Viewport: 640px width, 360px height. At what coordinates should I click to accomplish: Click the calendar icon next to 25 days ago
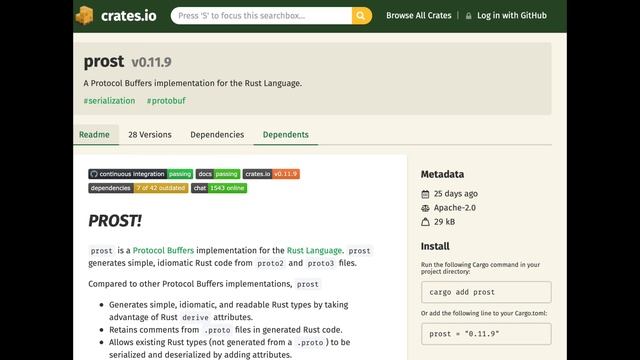tap(425, 194)
